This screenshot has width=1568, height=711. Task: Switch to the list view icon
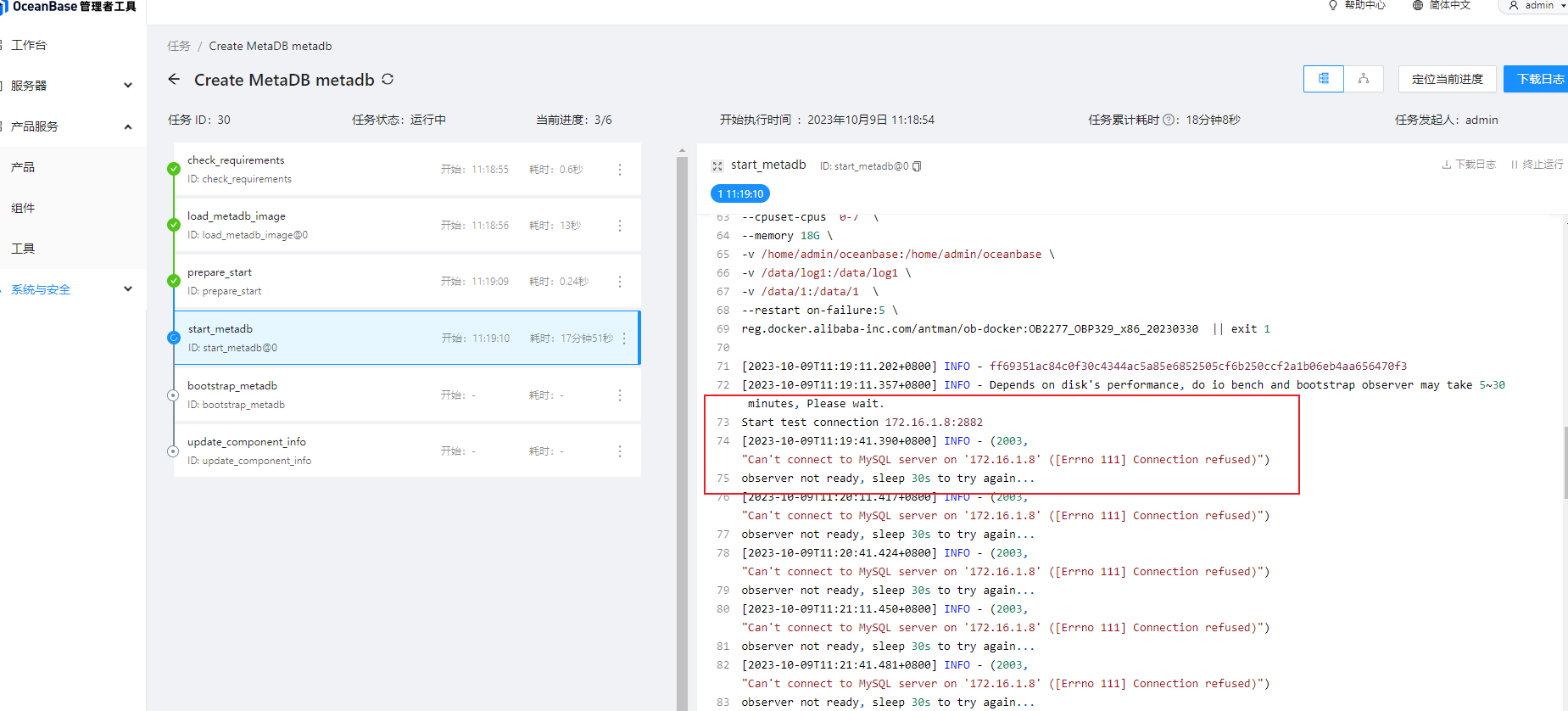1323,79
